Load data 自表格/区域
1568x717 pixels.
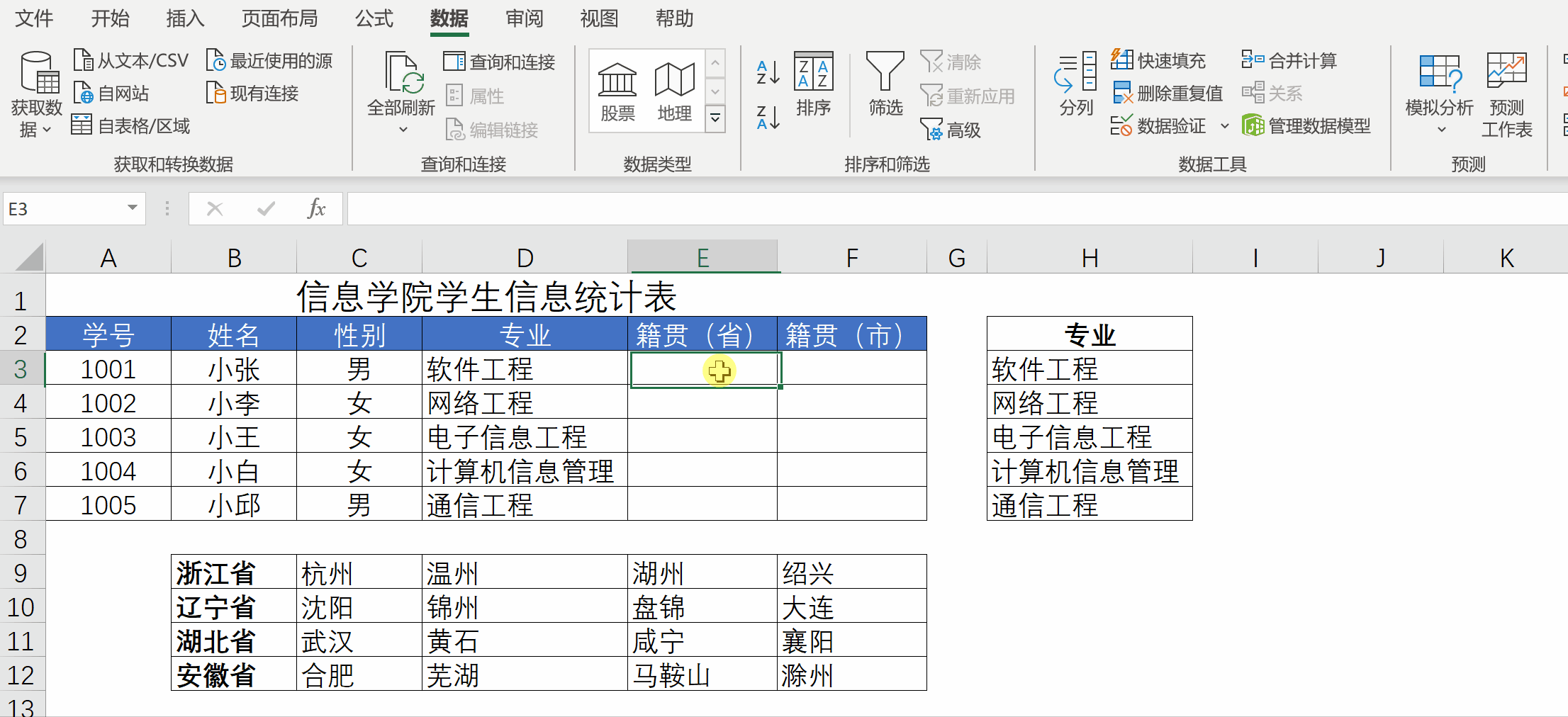tap(131, 126)
